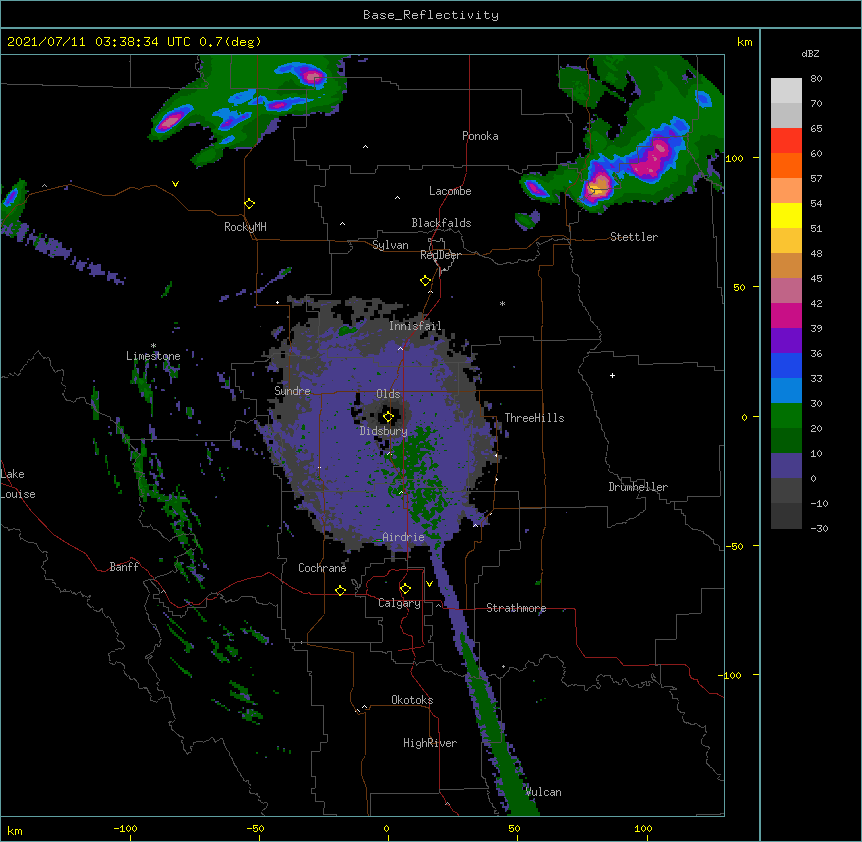Pick the slate purple swatch between 10 and 0 dBZ

coord(786,466)
